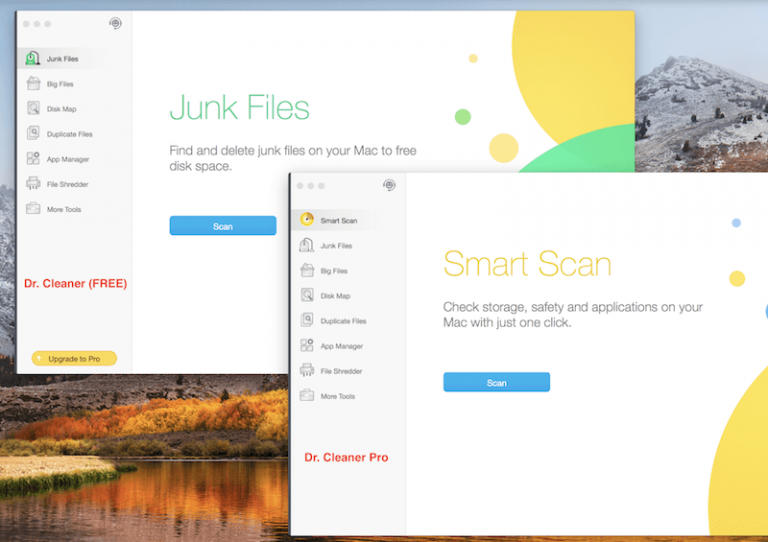Image resolution: width=768 pixels, height=542 pixels.
Task: Open App Manager label in Pro window sidebar
Action: 342,347
